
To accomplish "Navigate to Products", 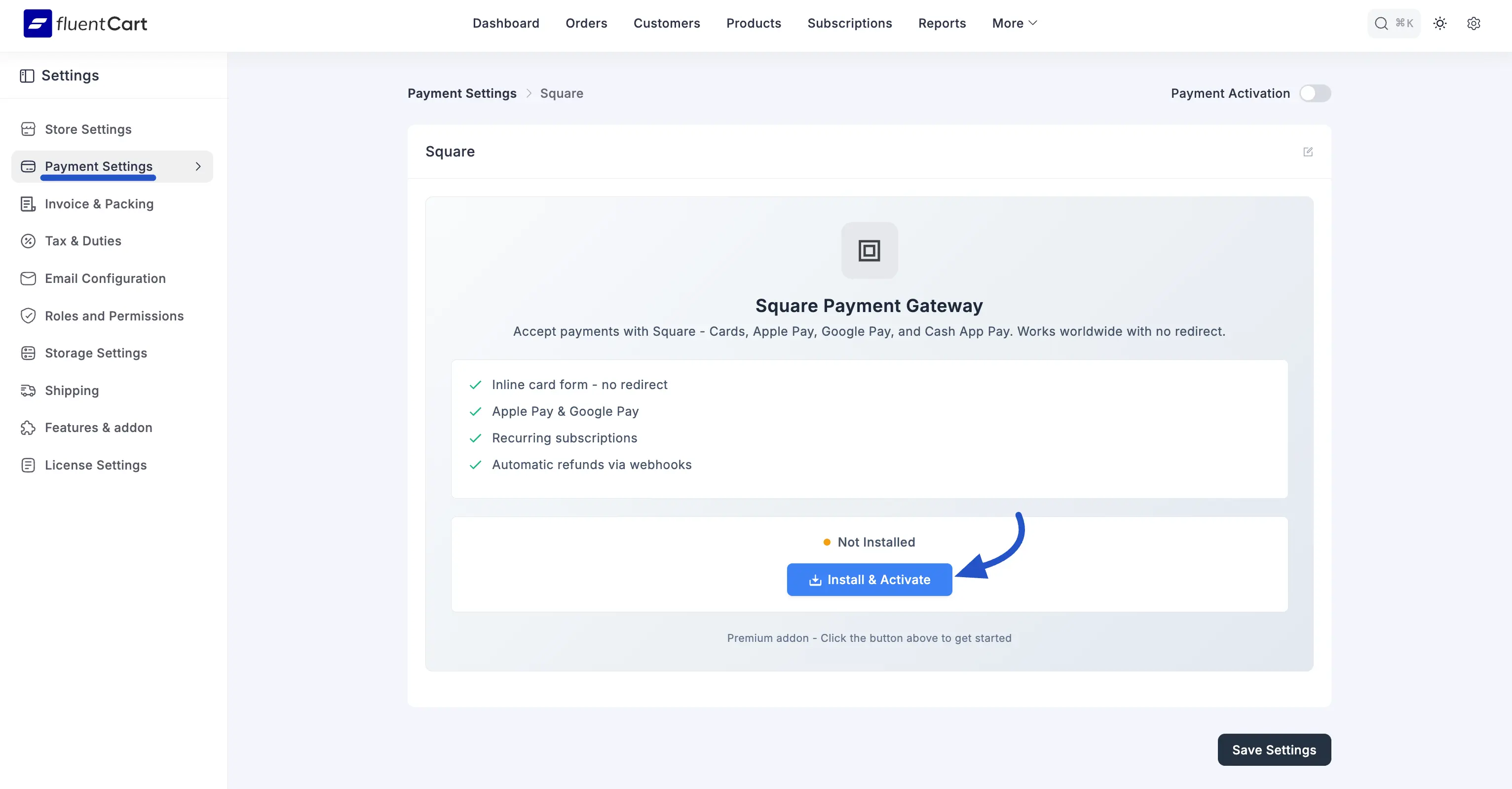I will click(753, 23).
